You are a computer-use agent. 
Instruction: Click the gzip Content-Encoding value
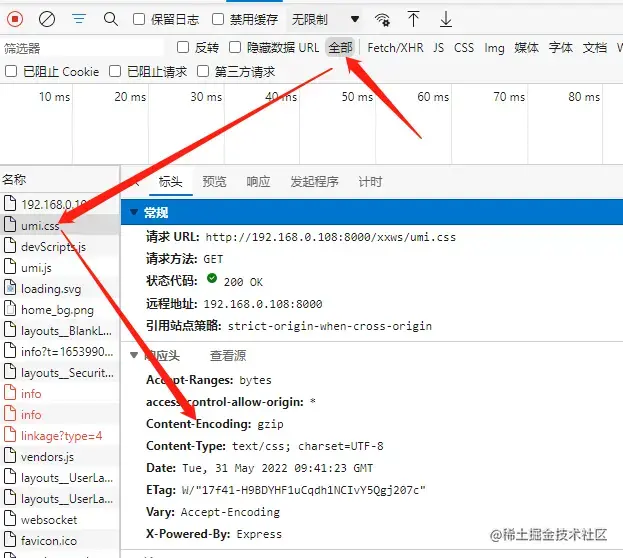[270, 424]
